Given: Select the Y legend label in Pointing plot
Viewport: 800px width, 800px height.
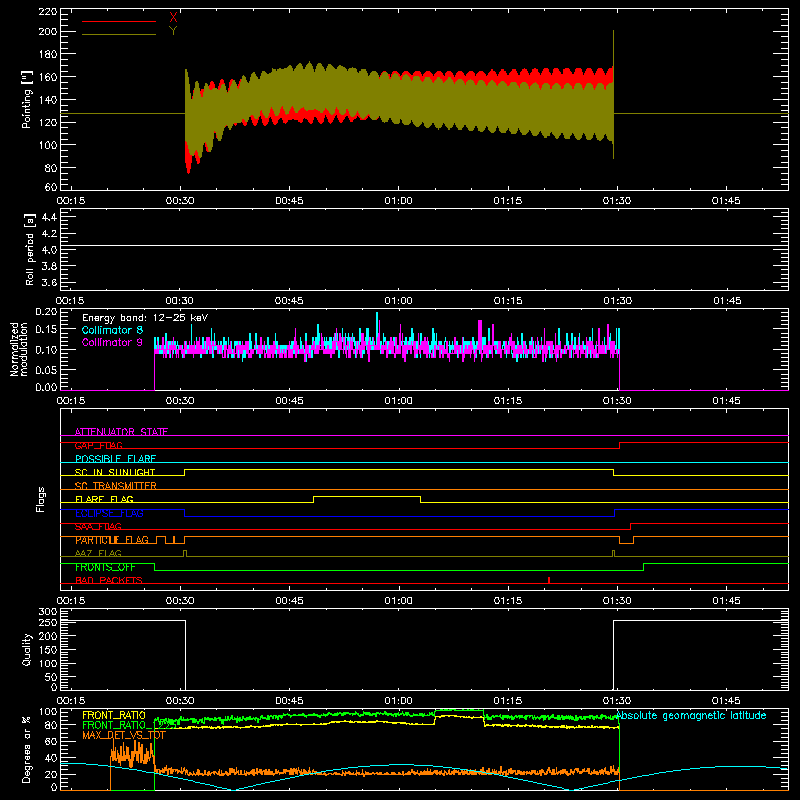Looking at the screenshot, I should tap(173, 31).
